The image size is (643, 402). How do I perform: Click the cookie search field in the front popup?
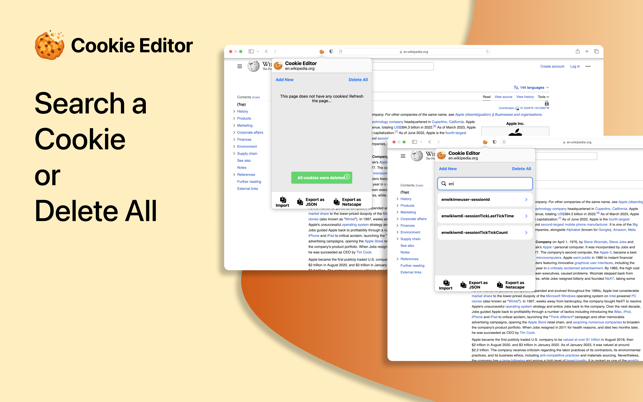click(485, 184)
